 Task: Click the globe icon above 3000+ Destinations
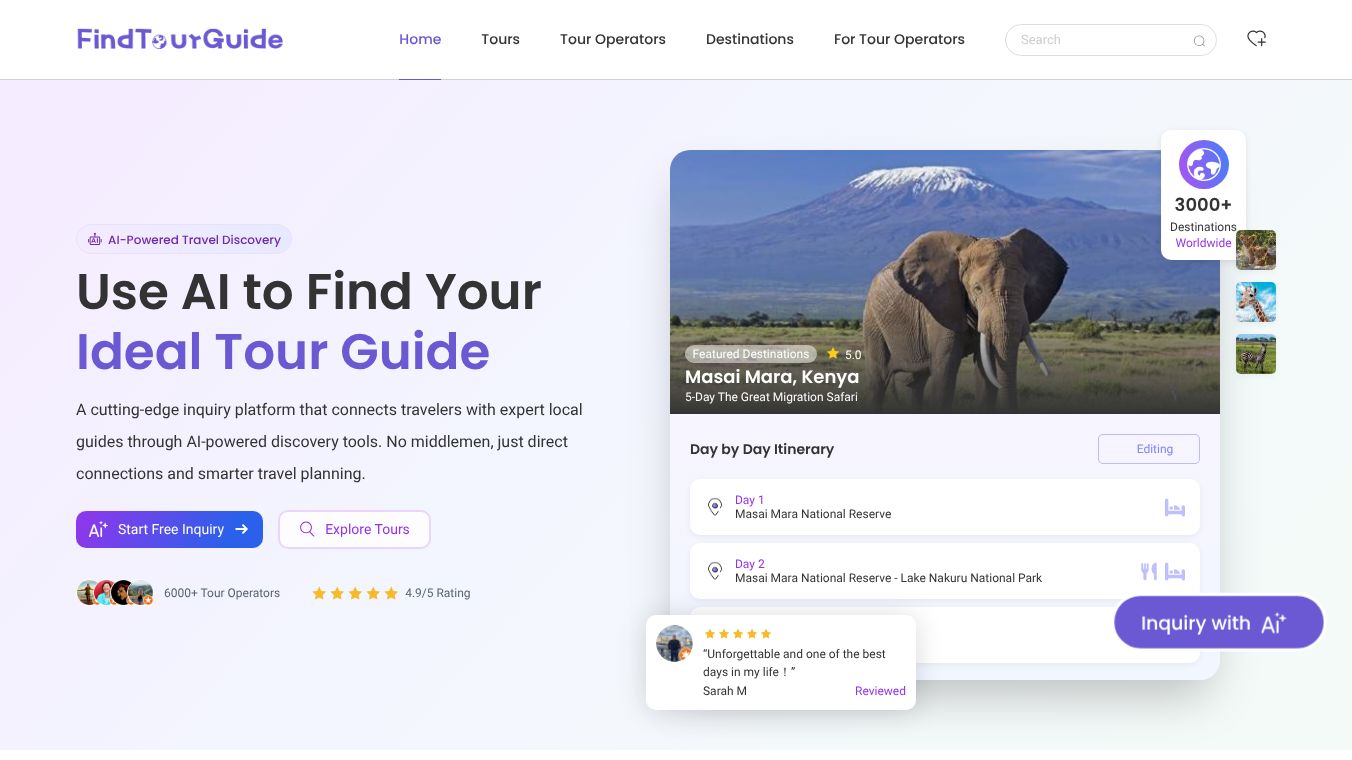click(1203, 164)
